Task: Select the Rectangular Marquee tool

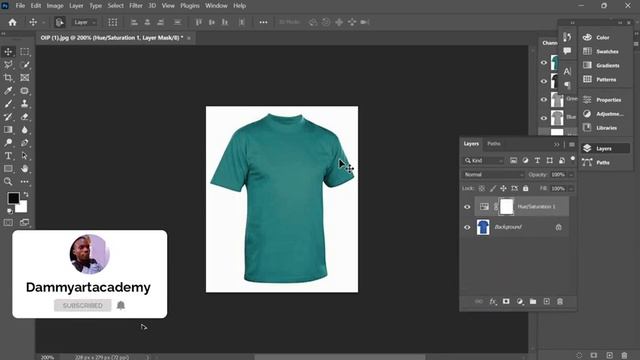Action: pyautogui.click(x=24, y=52)
